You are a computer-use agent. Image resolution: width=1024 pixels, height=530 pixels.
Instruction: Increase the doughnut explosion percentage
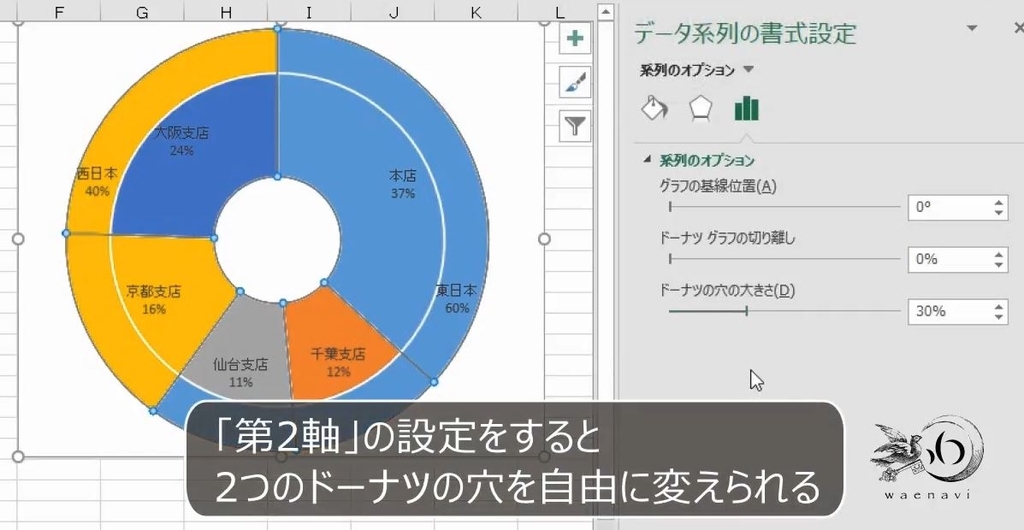(999, 254)
